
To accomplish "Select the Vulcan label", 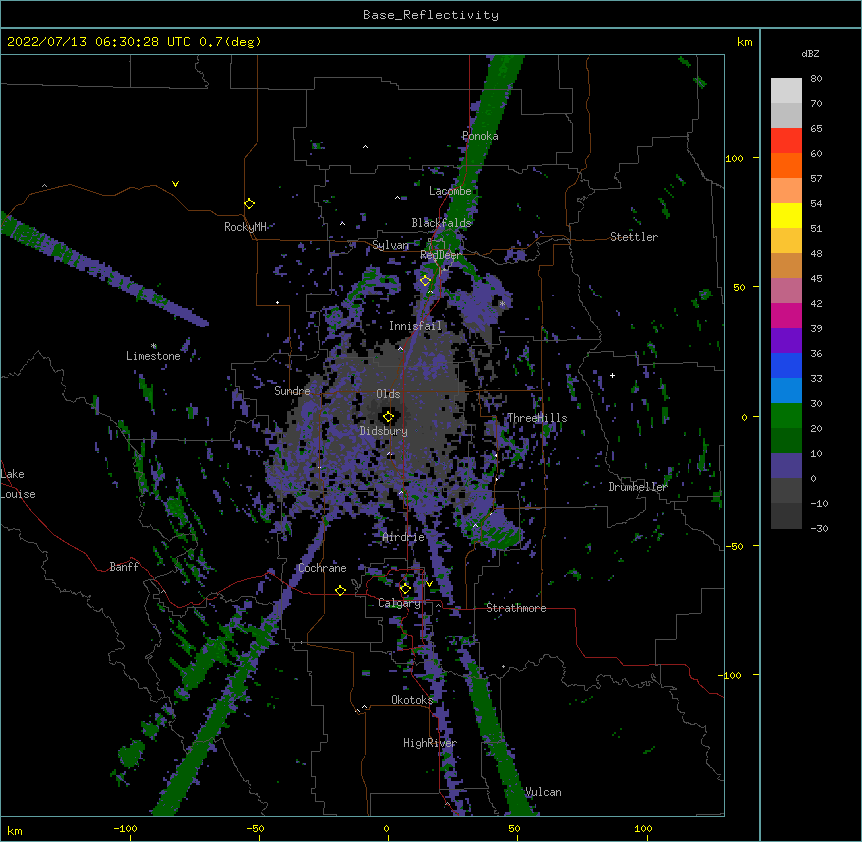I will click(544, 792).
